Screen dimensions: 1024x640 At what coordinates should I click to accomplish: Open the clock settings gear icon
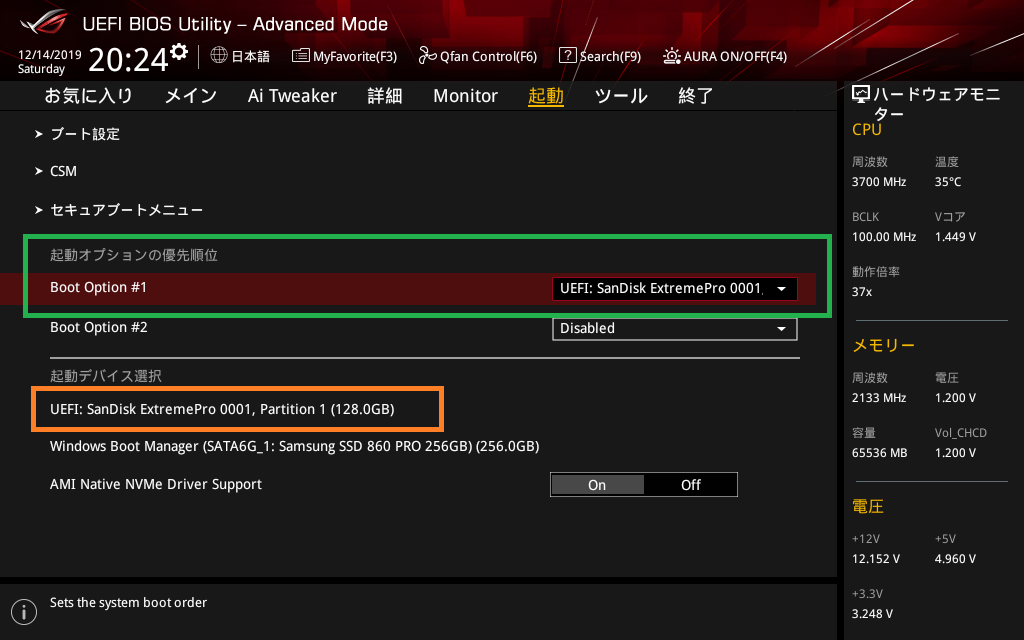pos(179,52)
